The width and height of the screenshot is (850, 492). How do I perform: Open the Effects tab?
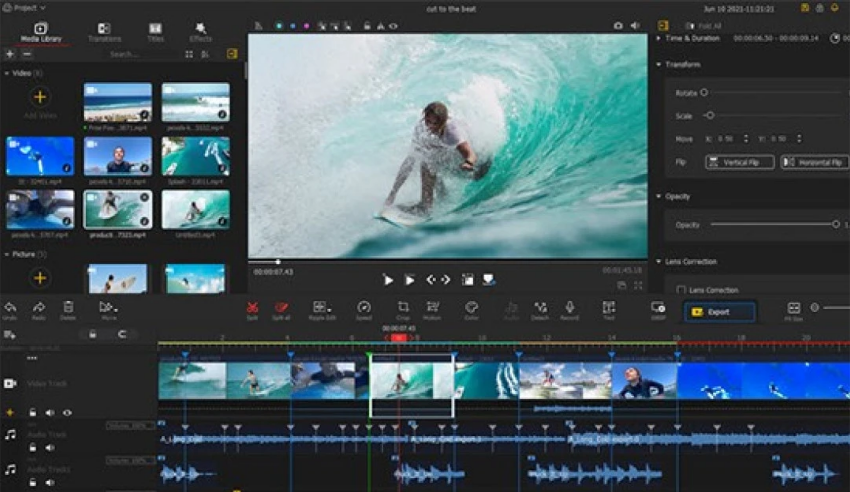pos(201,32)
